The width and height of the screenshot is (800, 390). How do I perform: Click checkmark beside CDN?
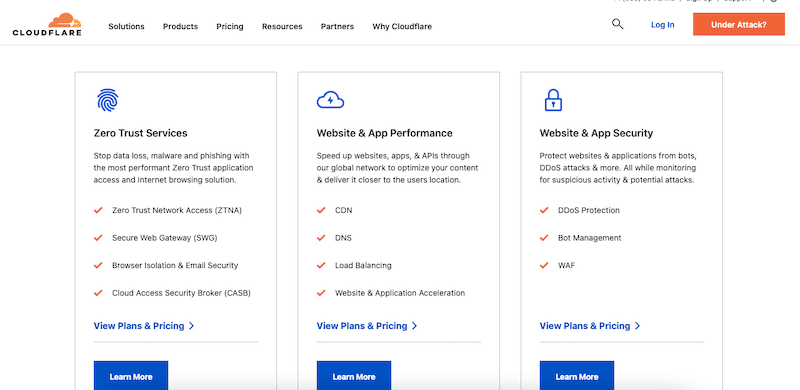pyautogui.click(x=321, y=210)
